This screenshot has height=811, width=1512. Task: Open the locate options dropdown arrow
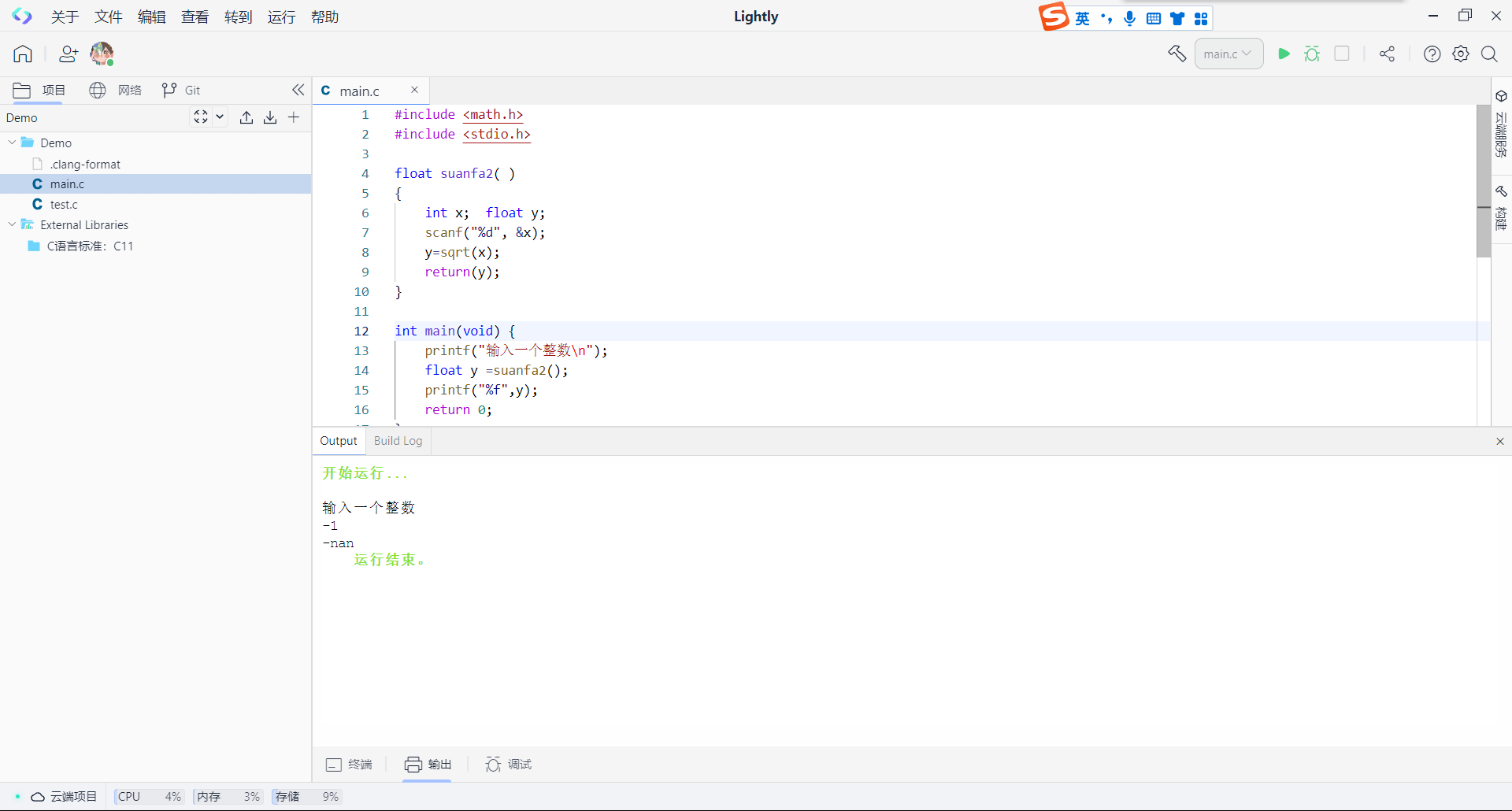(x=220, y=117)
